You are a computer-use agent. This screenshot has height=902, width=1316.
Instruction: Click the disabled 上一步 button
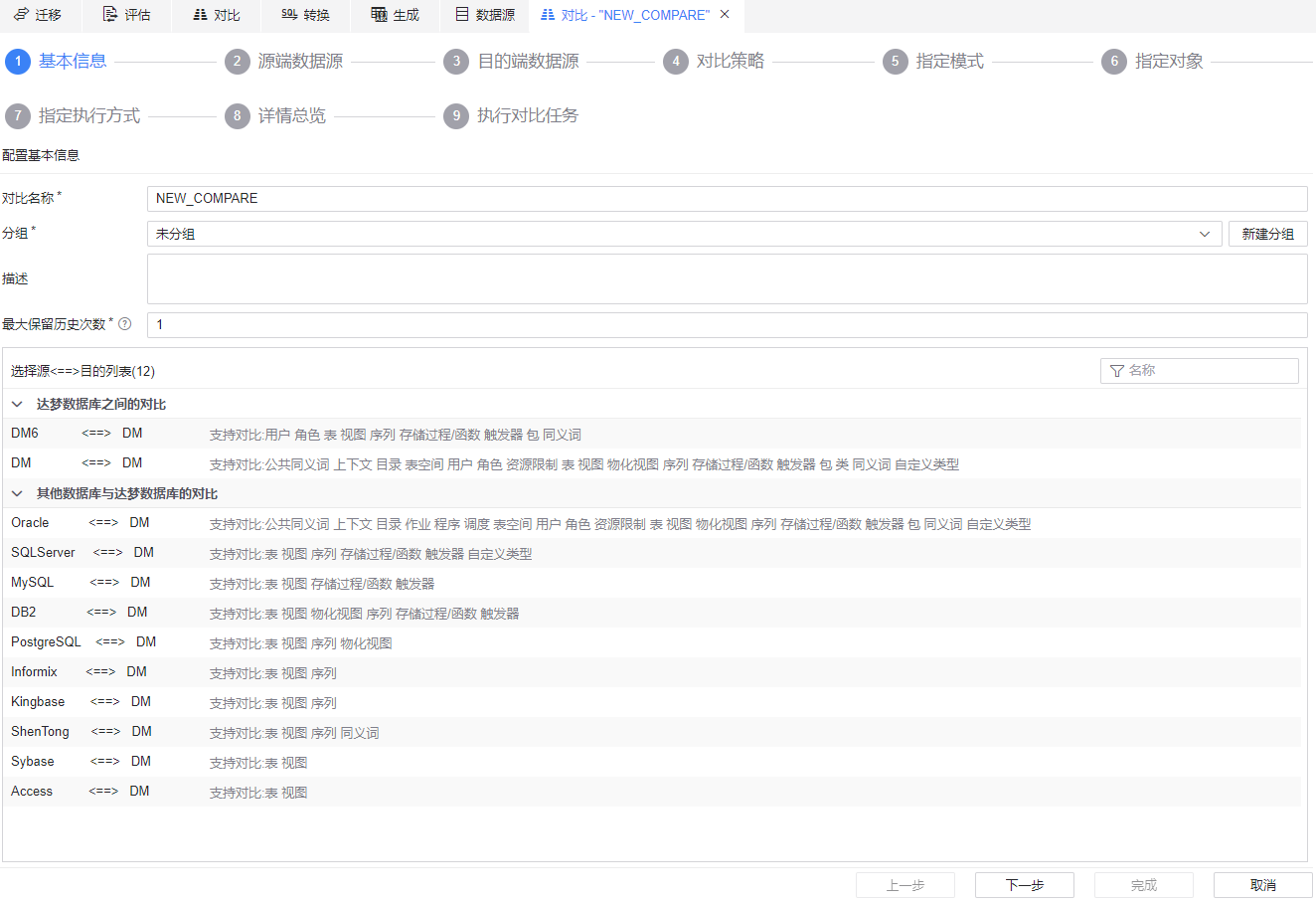click(x=905, y=885)
